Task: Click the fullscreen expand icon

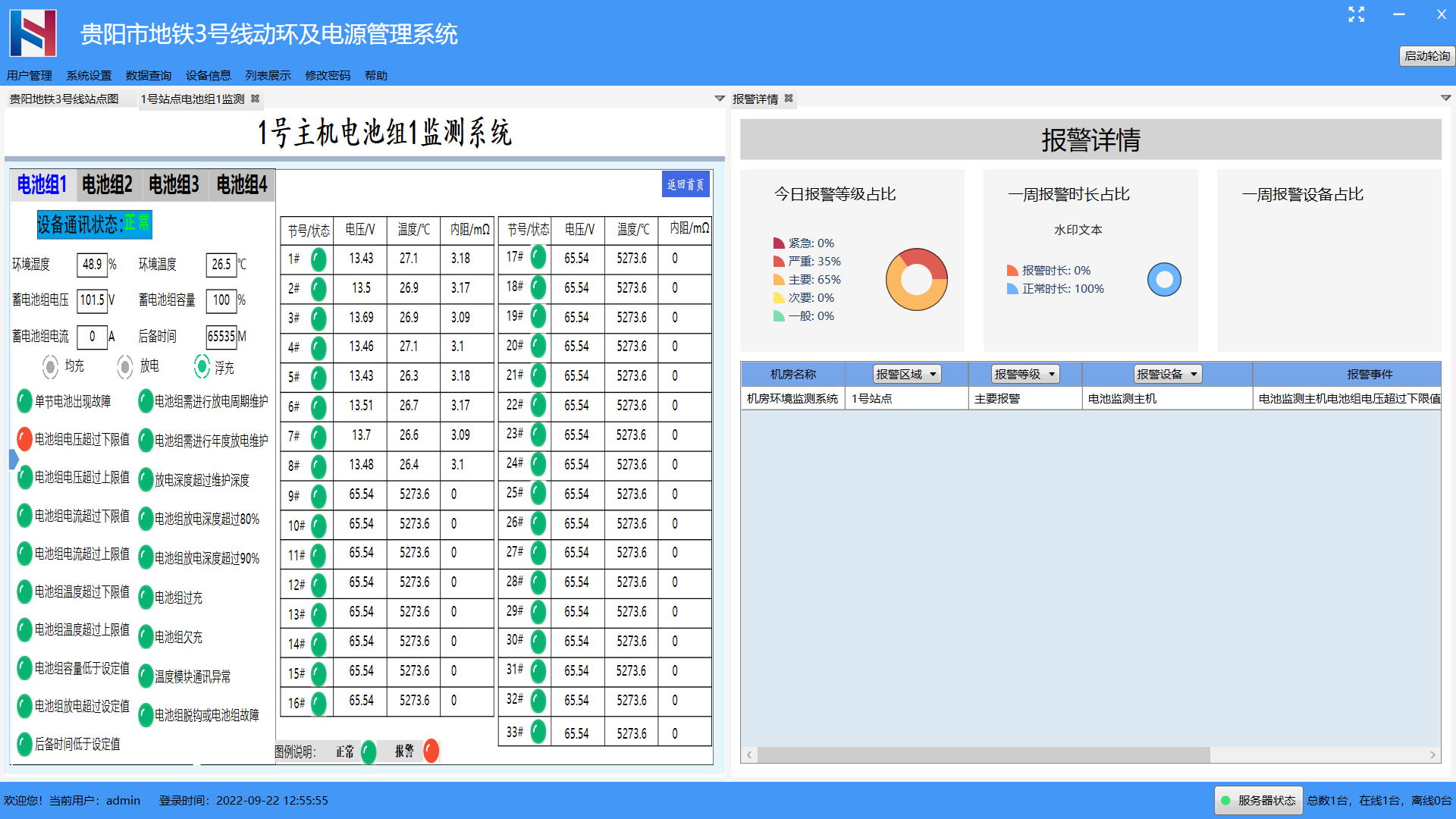Action: click(1356, 14)
